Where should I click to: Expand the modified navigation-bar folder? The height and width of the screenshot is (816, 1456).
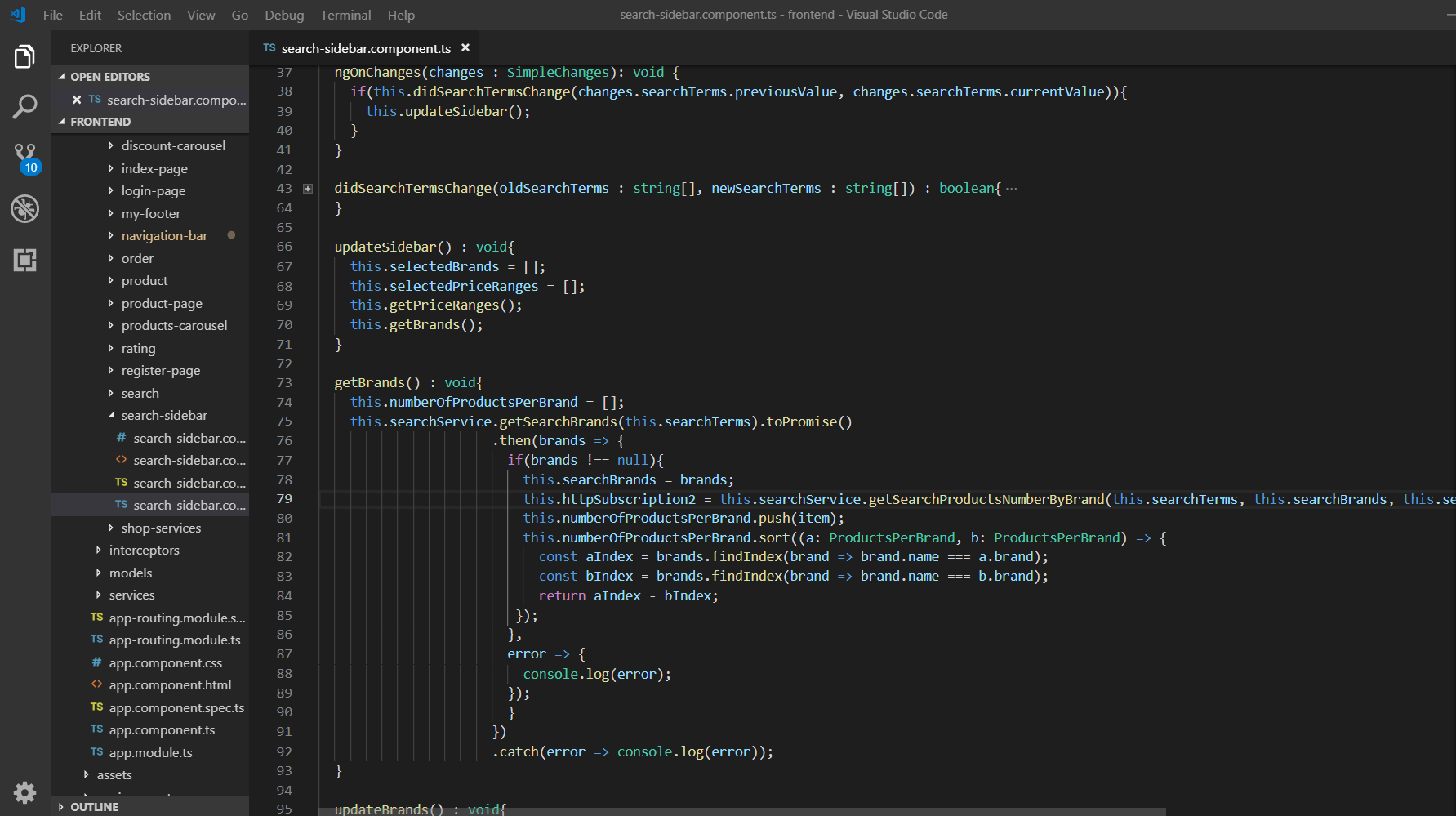[164, 235]
